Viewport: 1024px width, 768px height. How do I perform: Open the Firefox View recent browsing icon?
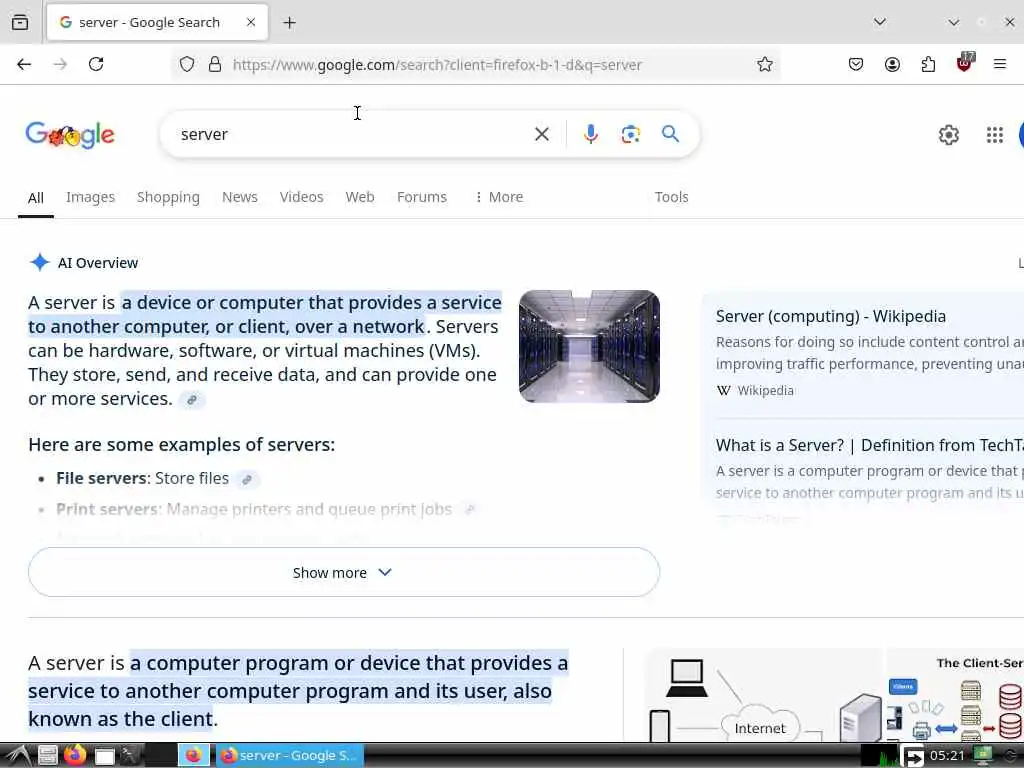tap(20, 22)
